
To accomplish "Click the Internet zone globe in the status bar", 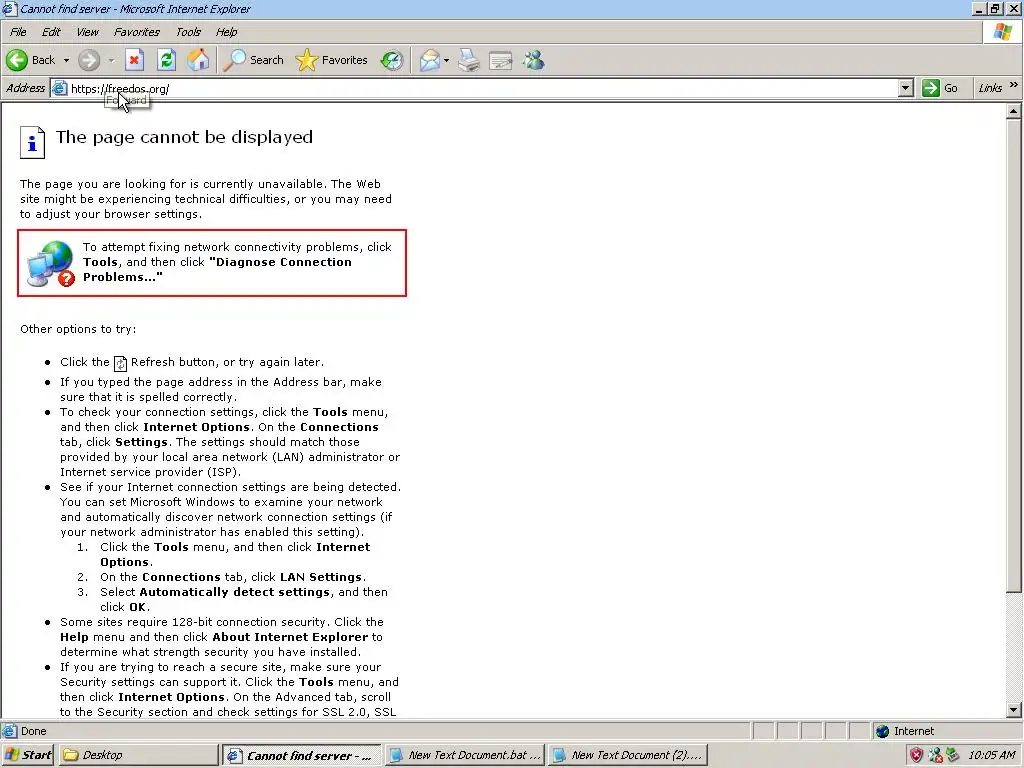I will tap(882, 731).
